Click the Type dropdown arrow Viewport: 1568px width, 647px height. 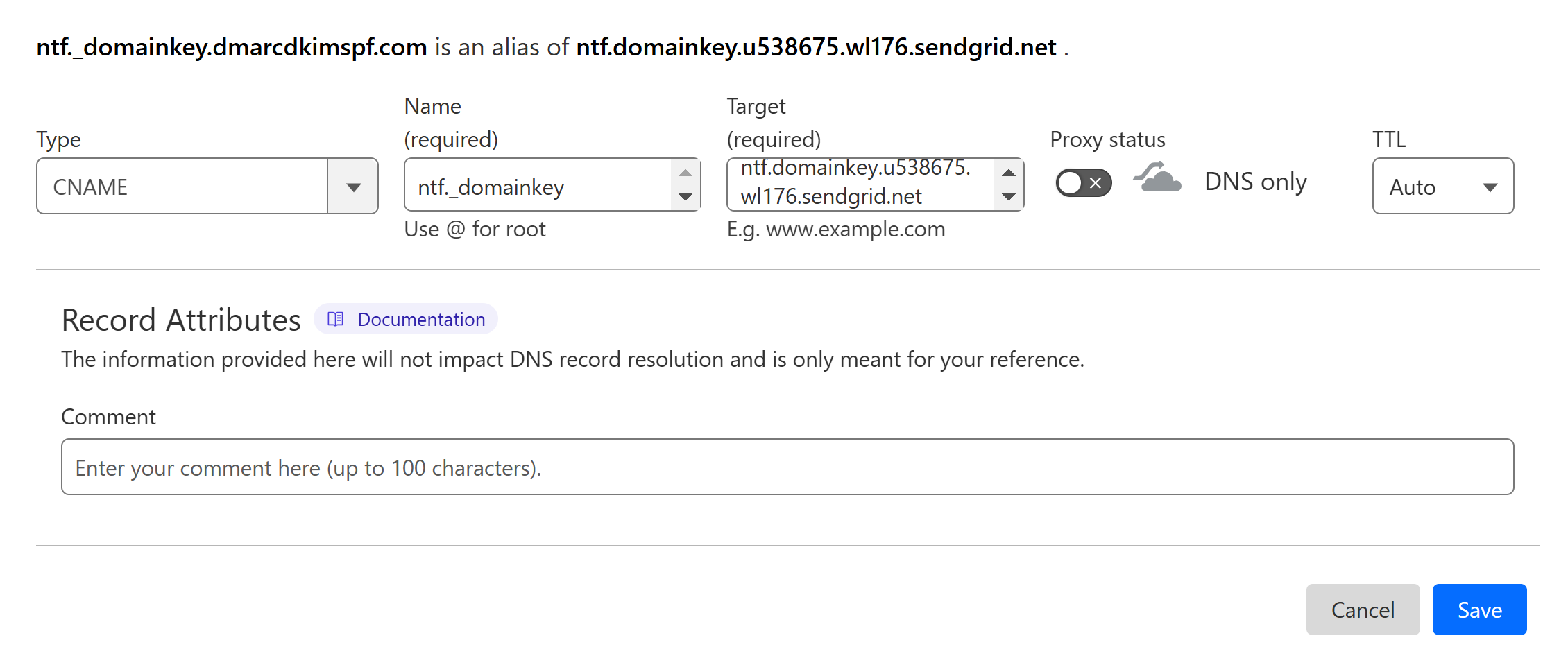click(x=353, y=187)
